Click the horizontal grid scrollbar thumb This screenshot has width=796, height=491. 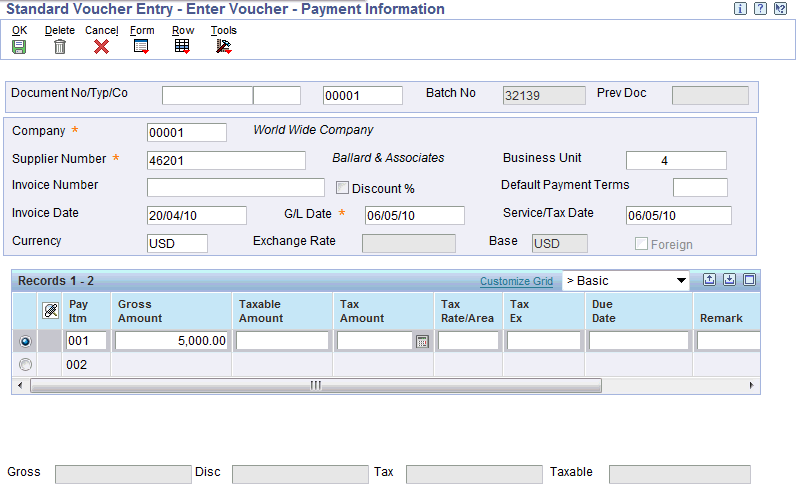(x=316, y=385)
